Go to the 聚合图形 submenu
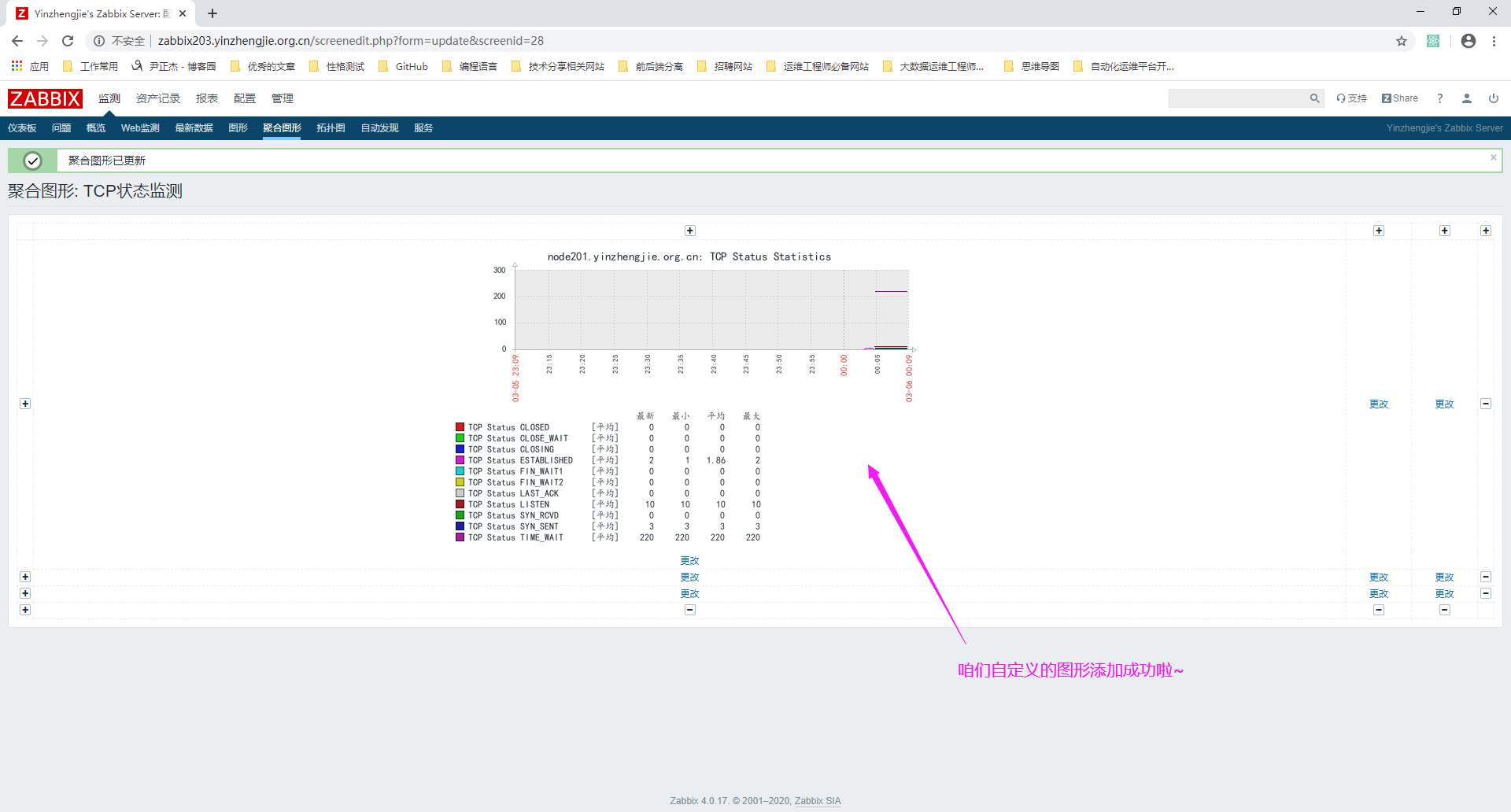The height and width of the screenshot is (812, 1511). pyautogui.click(x=282, y=128)
